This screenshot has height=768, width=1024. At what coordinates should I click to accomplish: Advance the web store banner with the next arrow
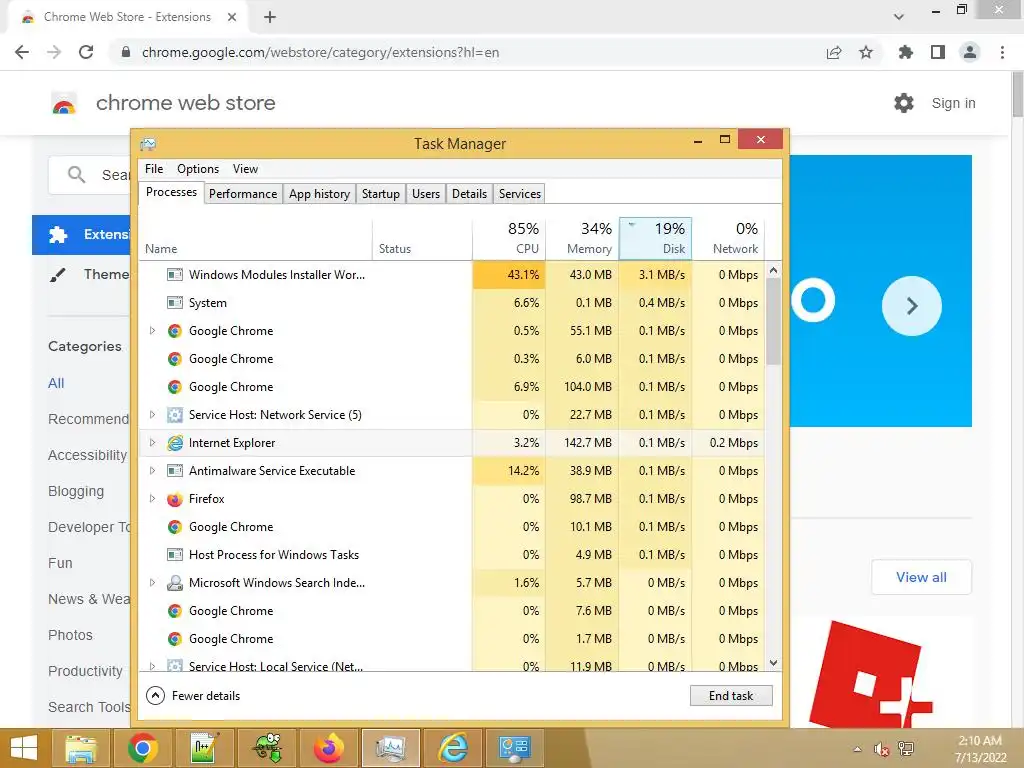pos(912,306)
